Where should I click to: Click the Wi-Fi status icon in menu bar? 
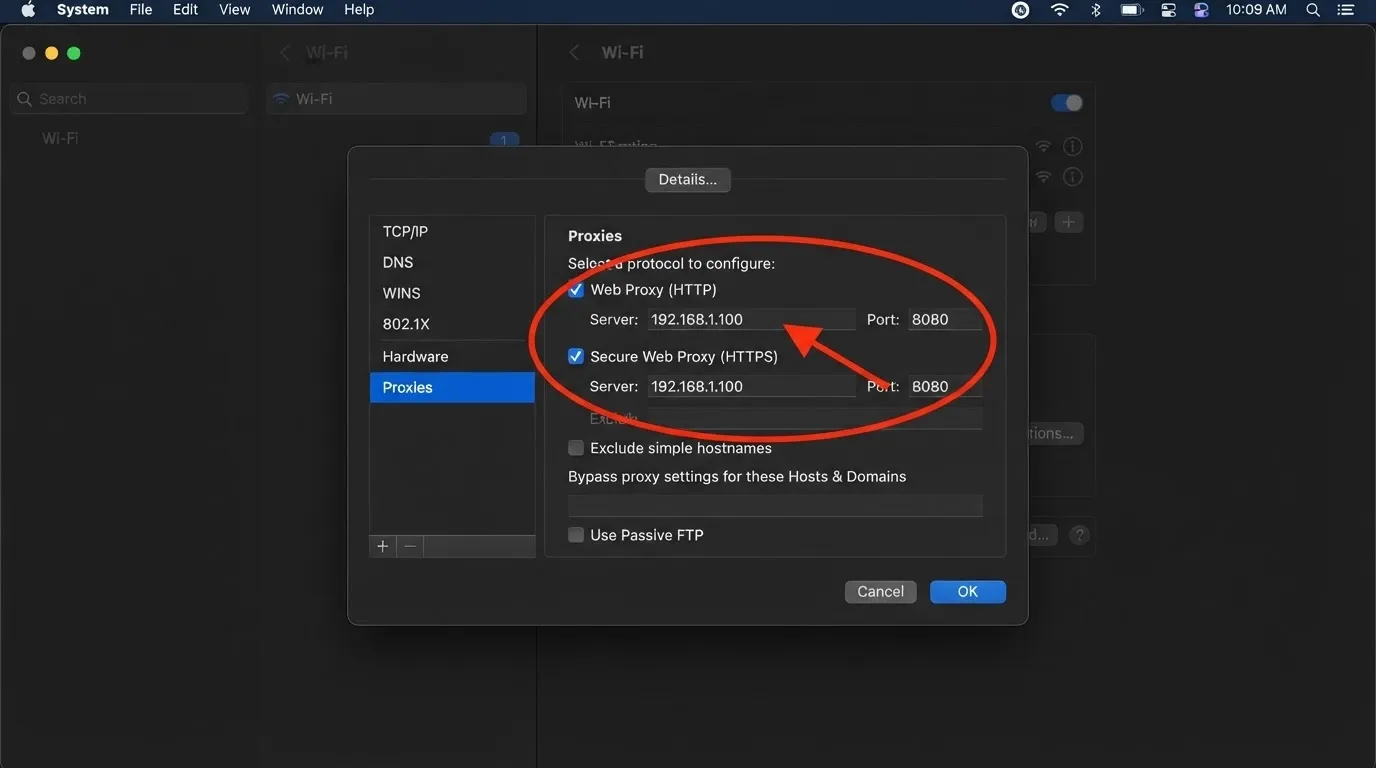(x=1059, y=10)
